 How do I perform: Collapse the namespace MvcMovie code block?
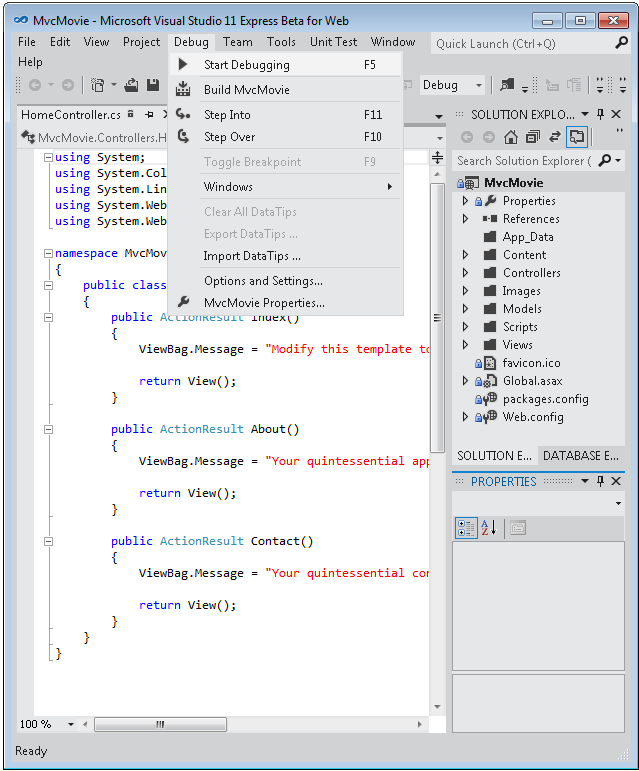click(48, 253)
